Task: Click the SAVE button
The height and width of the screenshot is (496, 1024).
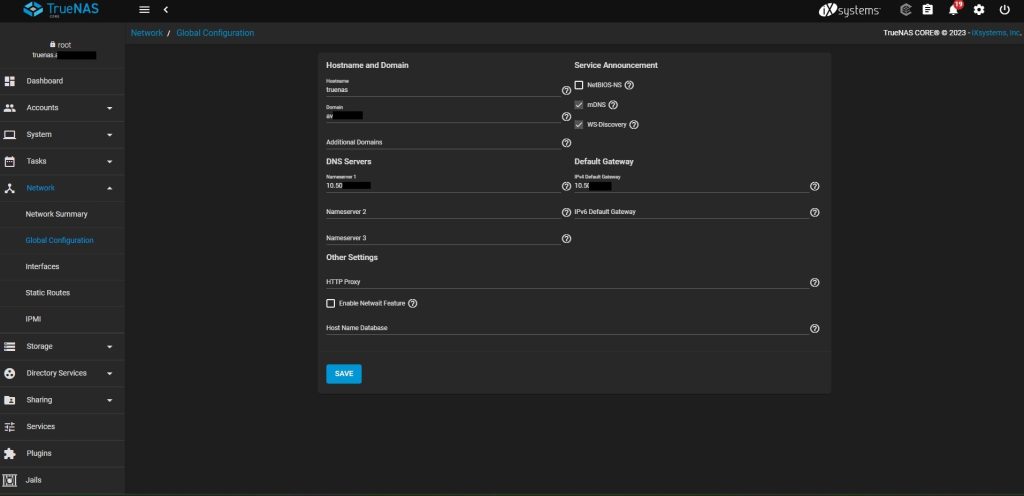Action: (x=344, y=374)
